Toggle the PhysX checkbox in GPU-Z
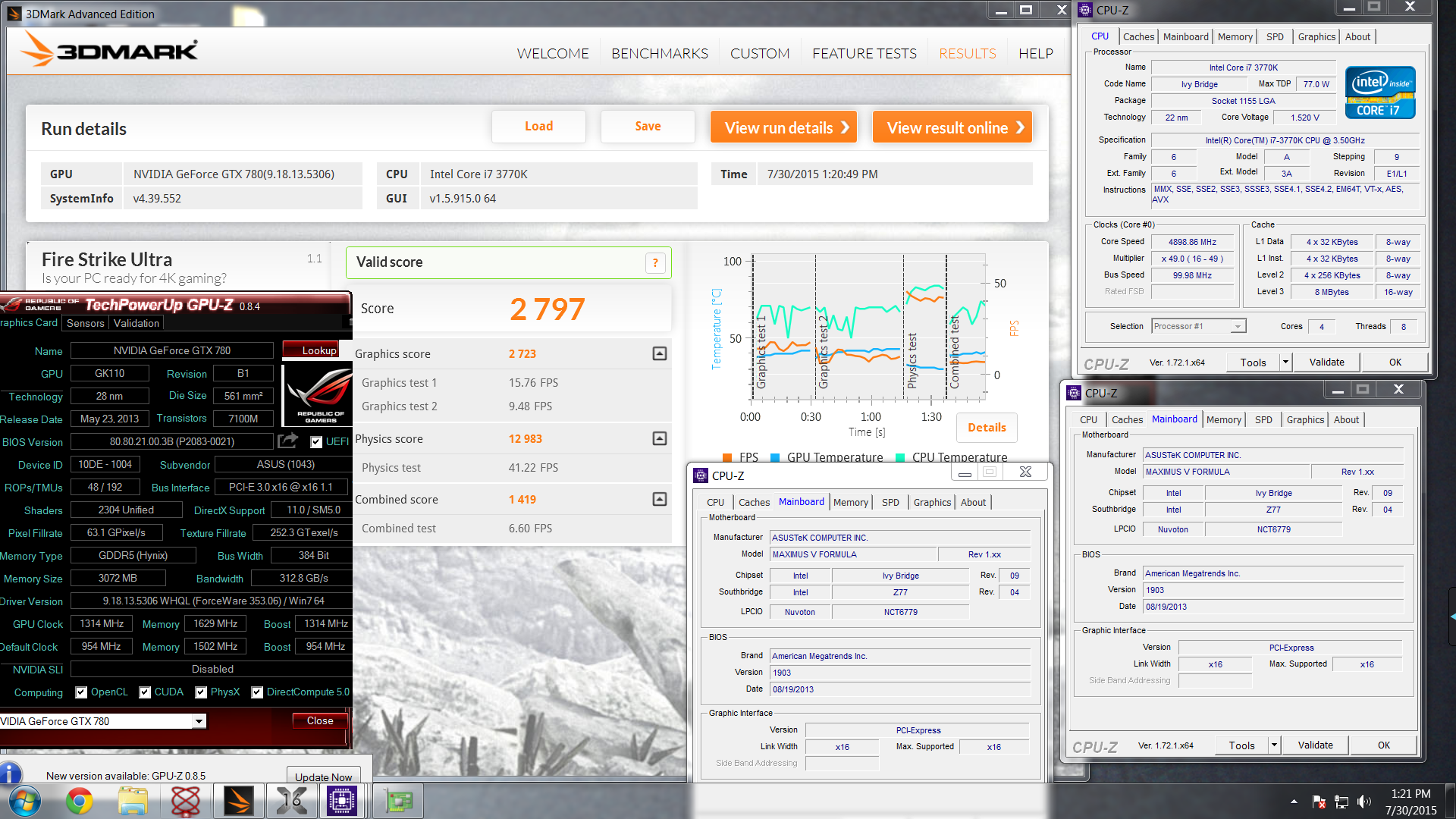Screen dimensions: 1456x819 201,692
